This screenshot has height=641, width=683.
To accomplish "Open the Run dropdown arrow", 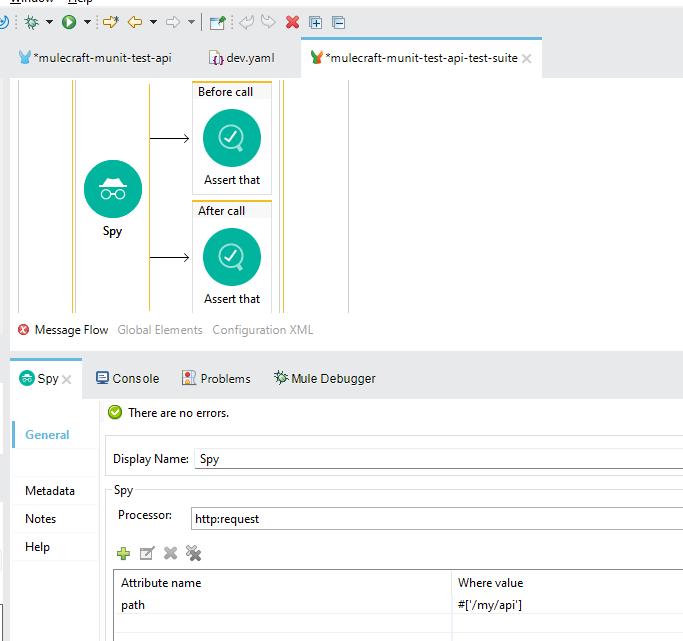I will [x=88, y=21].
